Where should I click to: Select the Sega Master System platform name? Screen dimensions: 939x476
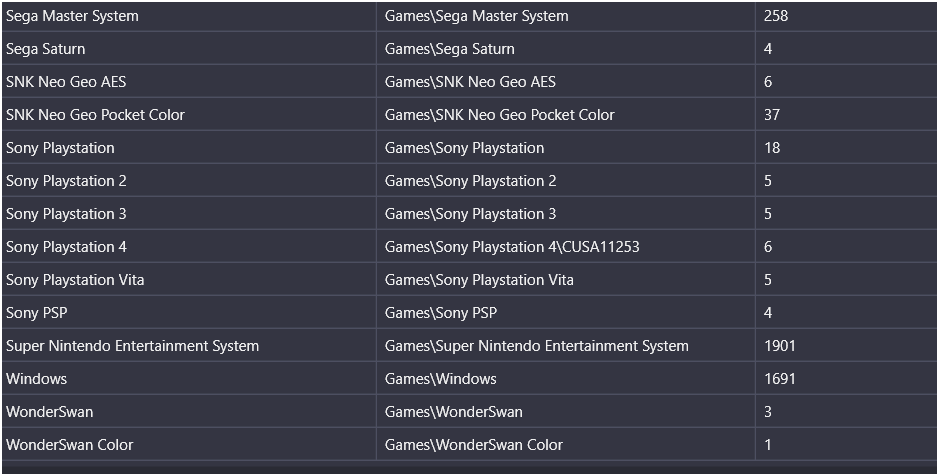[x=72, y=16]
